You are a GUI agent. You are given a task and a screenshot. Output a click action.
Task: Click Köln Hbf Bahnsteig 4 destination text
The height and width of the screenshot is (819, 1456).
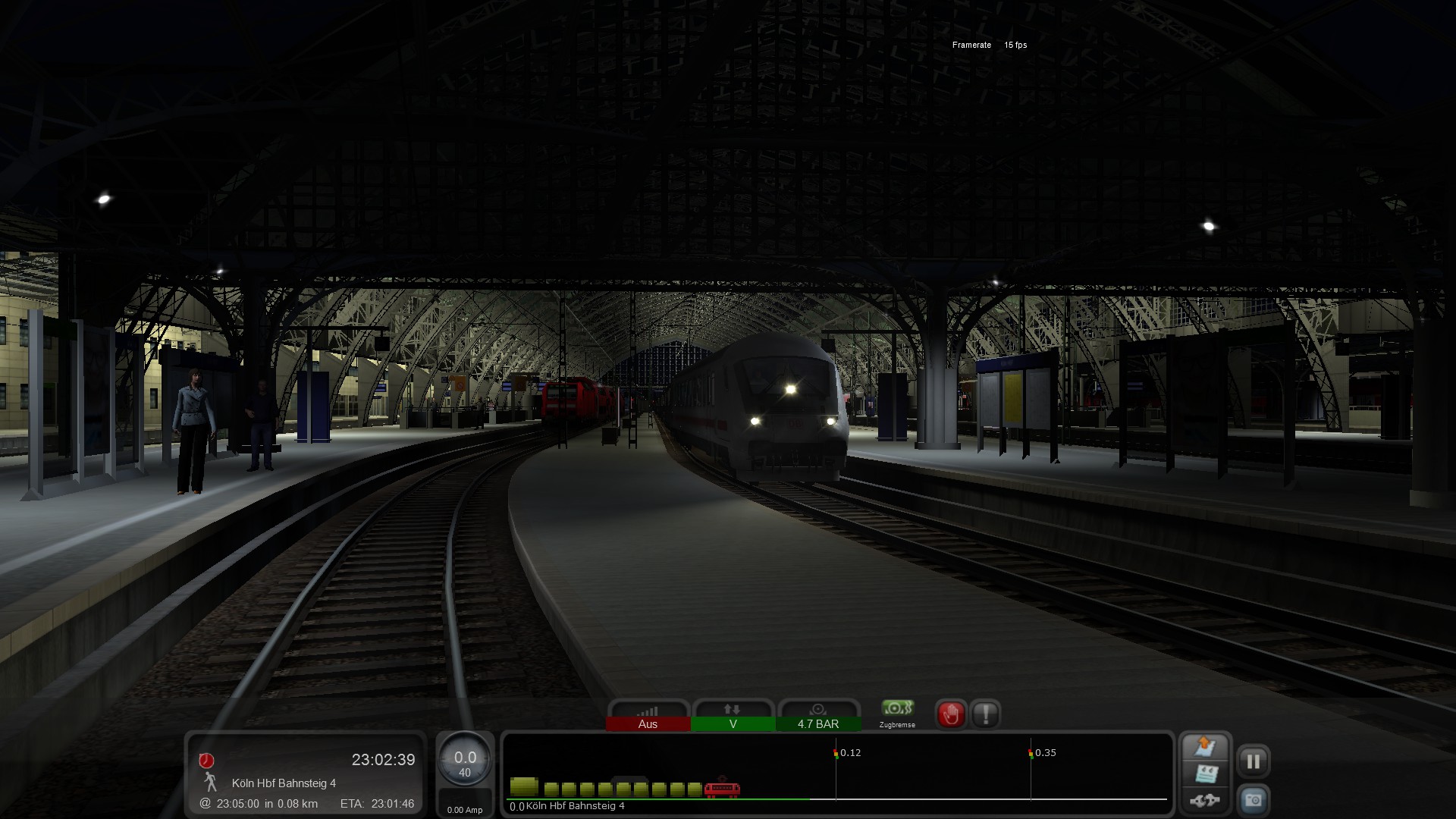(284, 783)
